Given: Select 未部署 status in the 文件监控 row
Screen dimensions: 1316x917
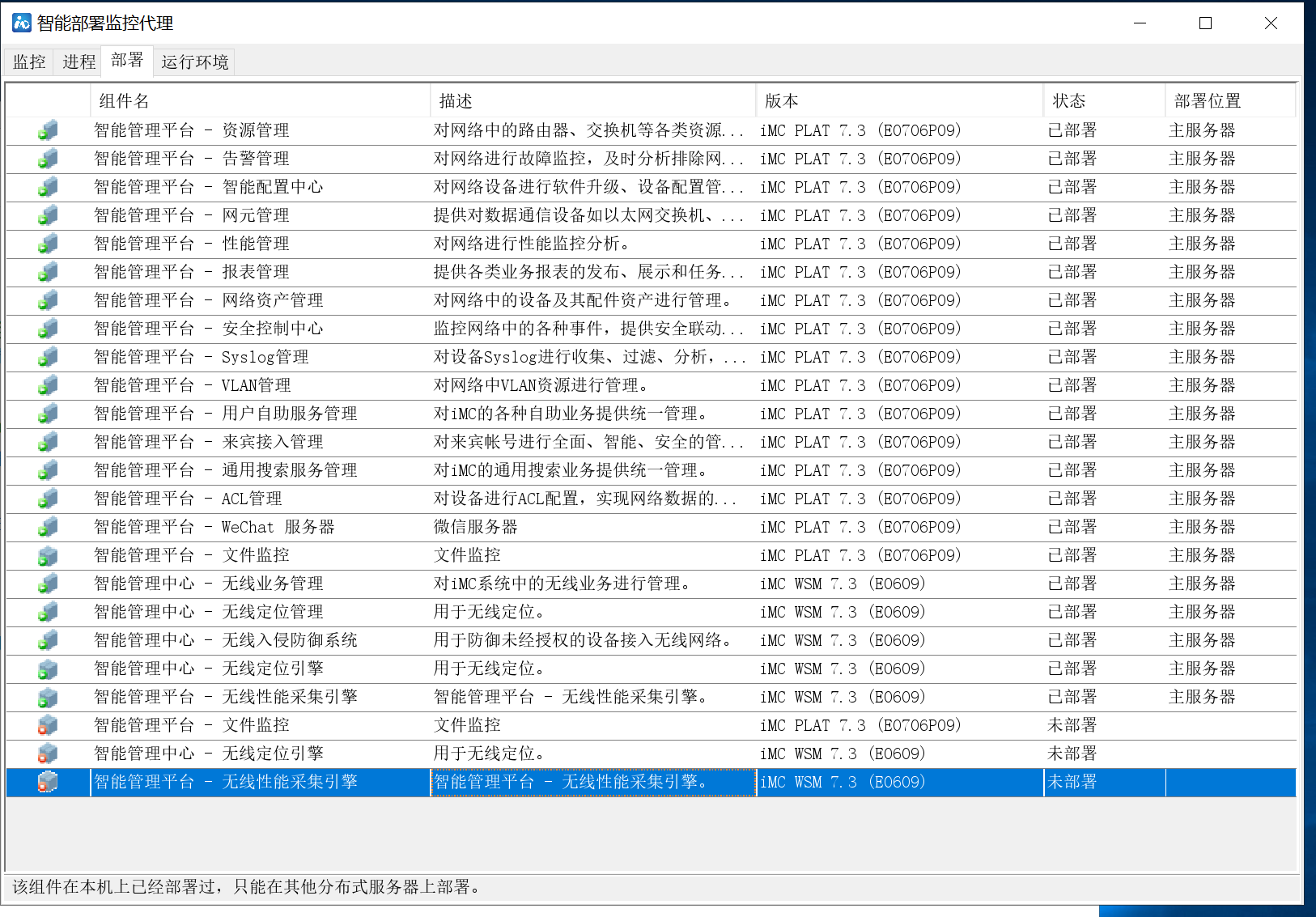Looking at the screenshot, I should (1072, 725).
